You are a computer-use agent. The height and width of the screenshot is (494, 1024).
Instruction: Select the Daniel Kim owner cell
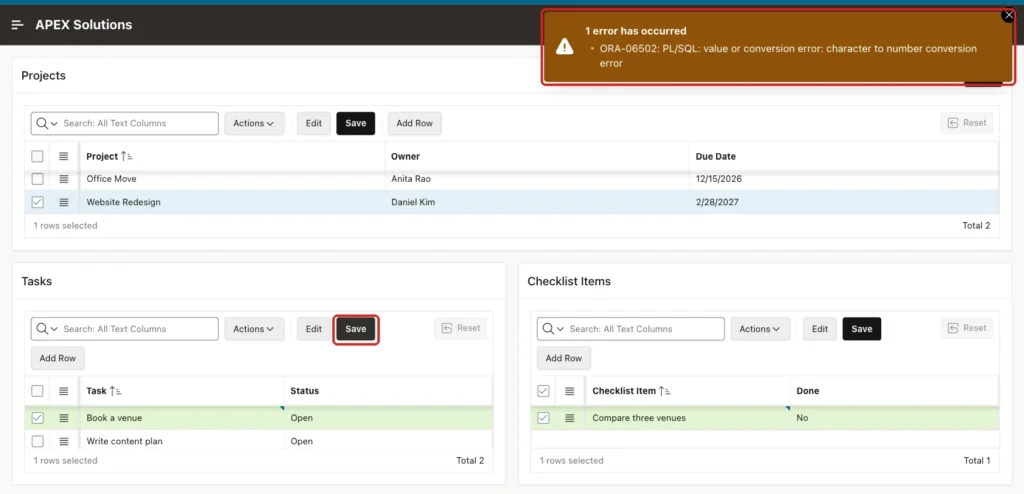pyautogui.click(x=537, y=203)
